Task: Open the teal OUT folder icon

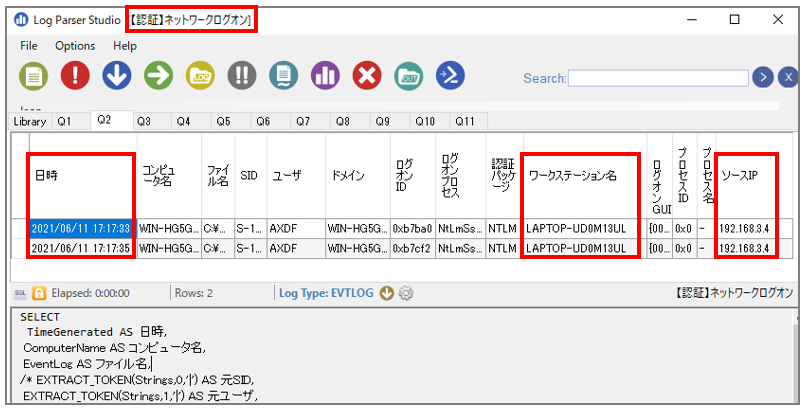Action: click(409, 76)
